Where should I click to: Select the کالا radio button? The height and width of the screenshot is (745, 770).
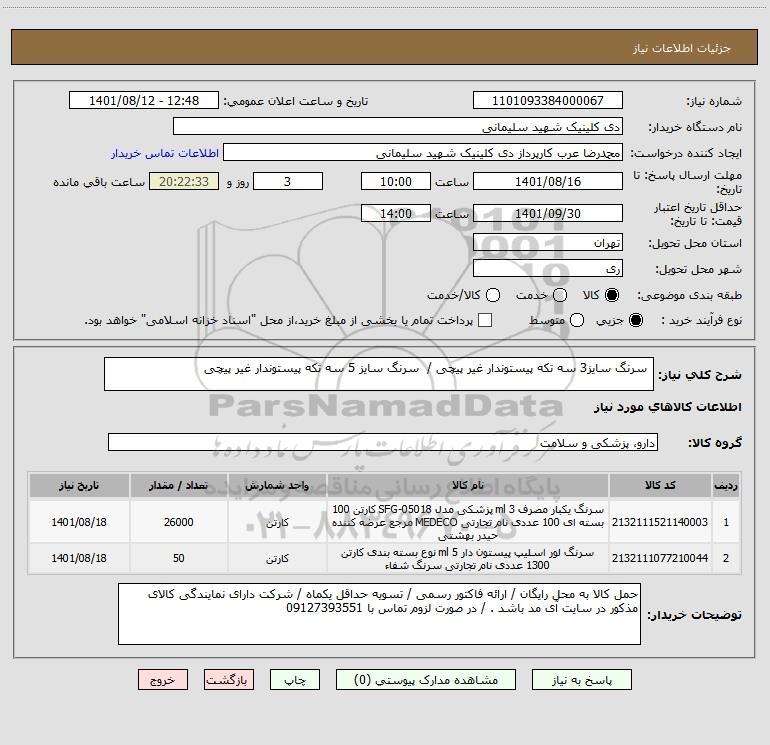tap(612, 295)
